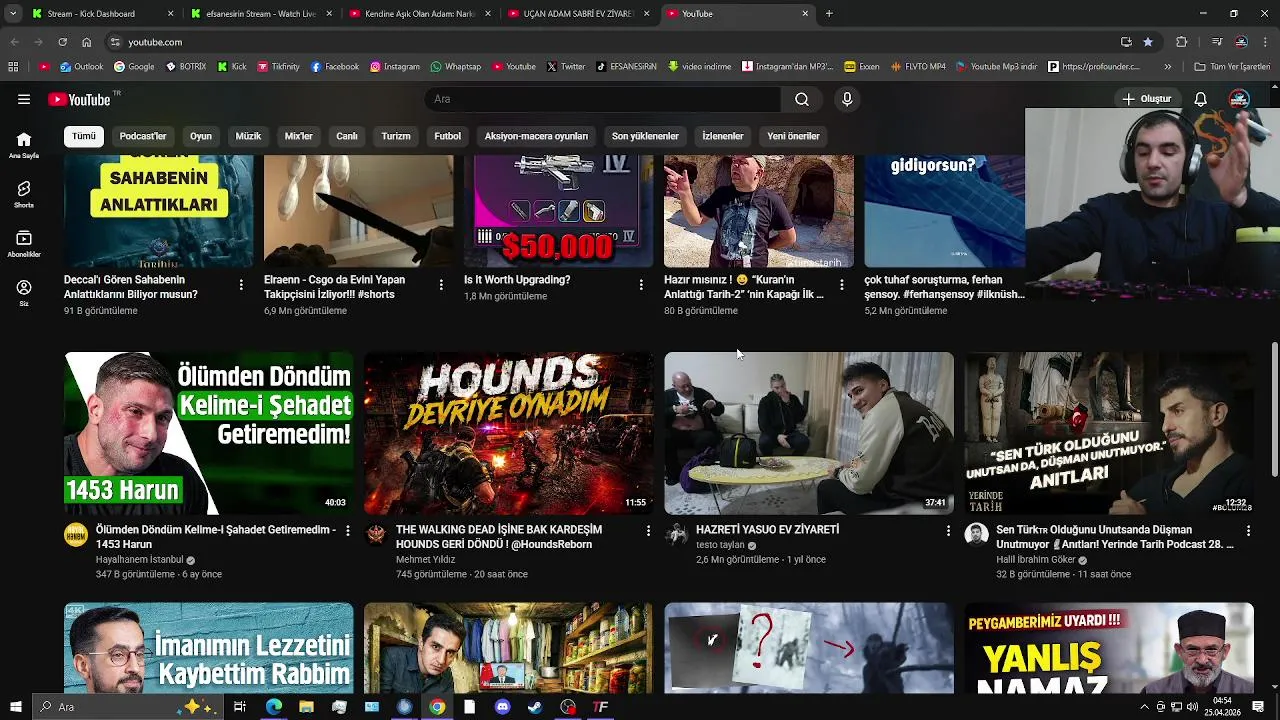Start voice search with the microphone icon
The height and width of the screenshot is (720, 1280).
[x=847, y=99]
